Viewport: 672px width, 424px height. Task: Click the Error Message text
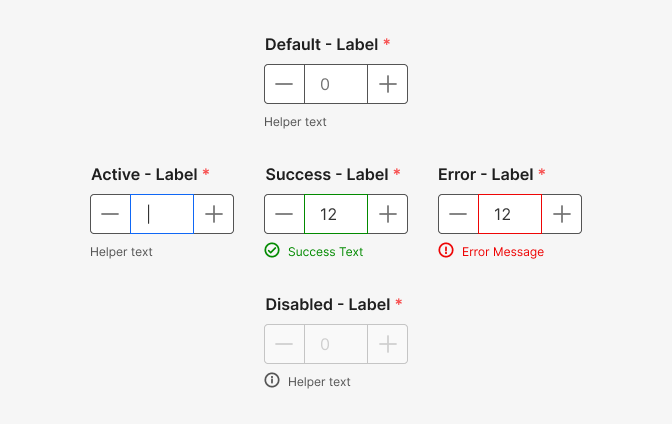tap(503, 252)
